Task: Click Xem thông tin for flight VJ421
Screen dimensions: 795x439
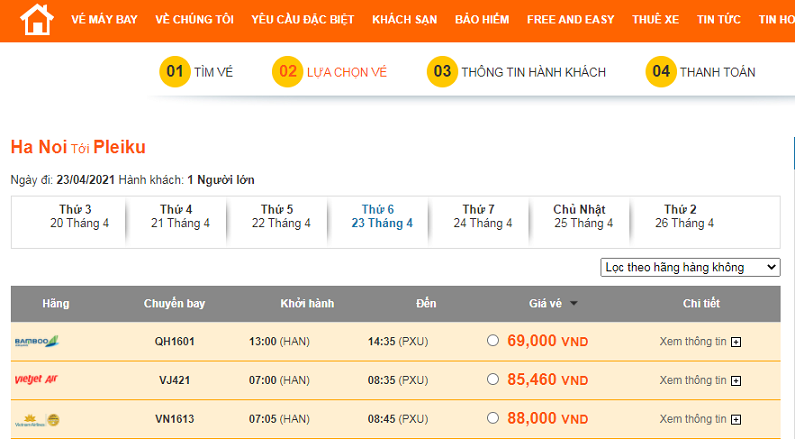Action: [x=693, y=380]
